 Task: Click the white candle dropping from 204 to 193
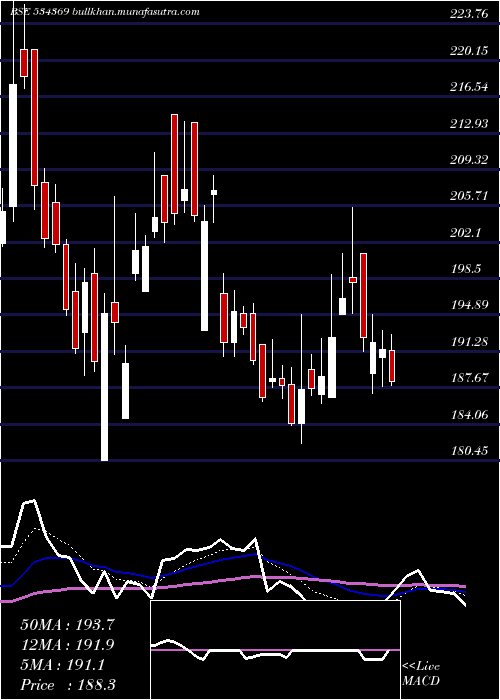(x=204, y=276)
